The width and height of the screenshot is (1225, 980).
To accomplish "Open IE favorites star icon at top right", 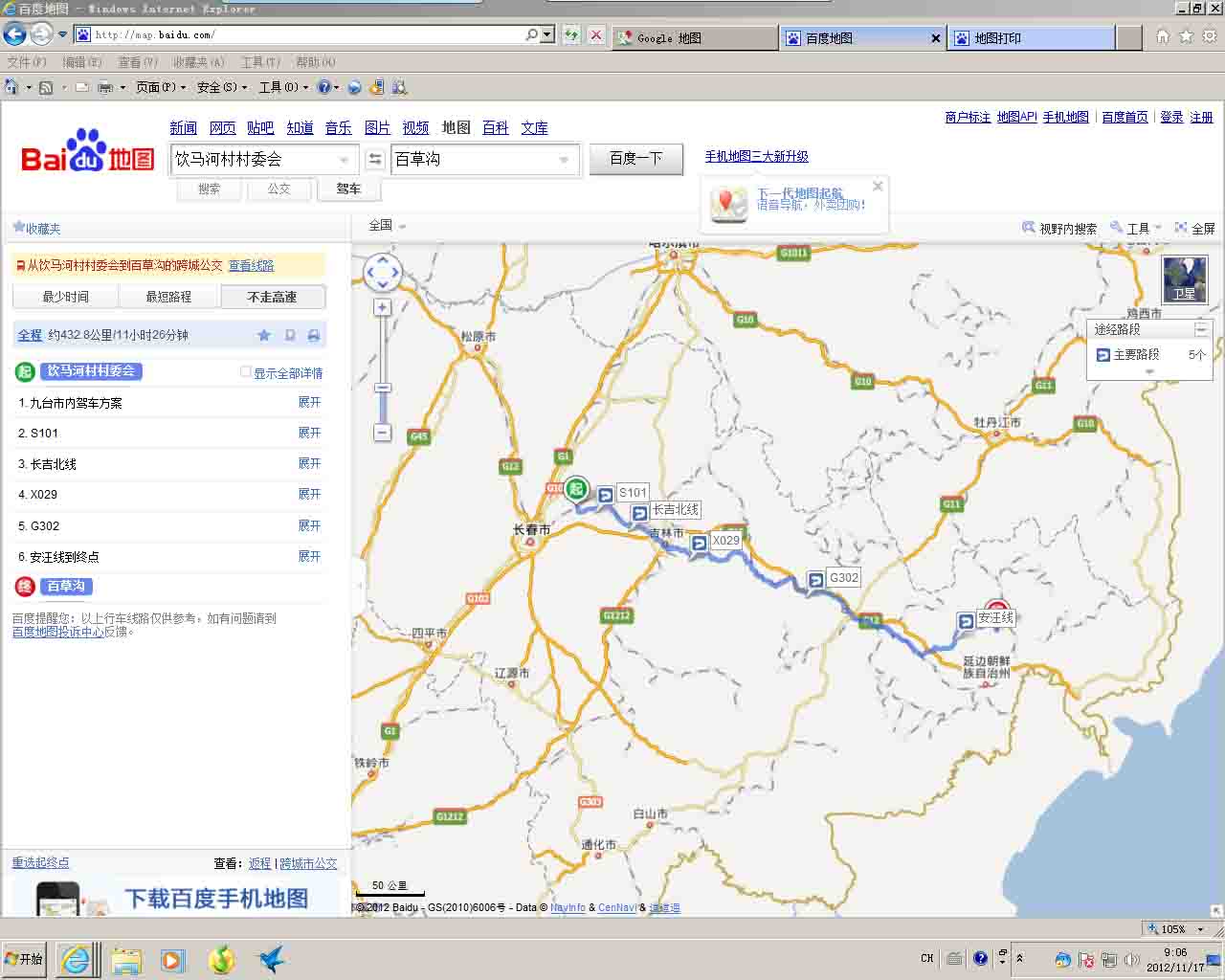I will point(1186,36).
